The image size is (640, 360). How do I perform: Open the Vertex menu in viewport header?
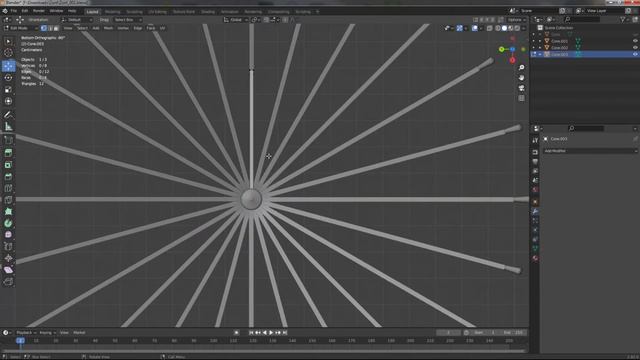[x=123, y=28]
